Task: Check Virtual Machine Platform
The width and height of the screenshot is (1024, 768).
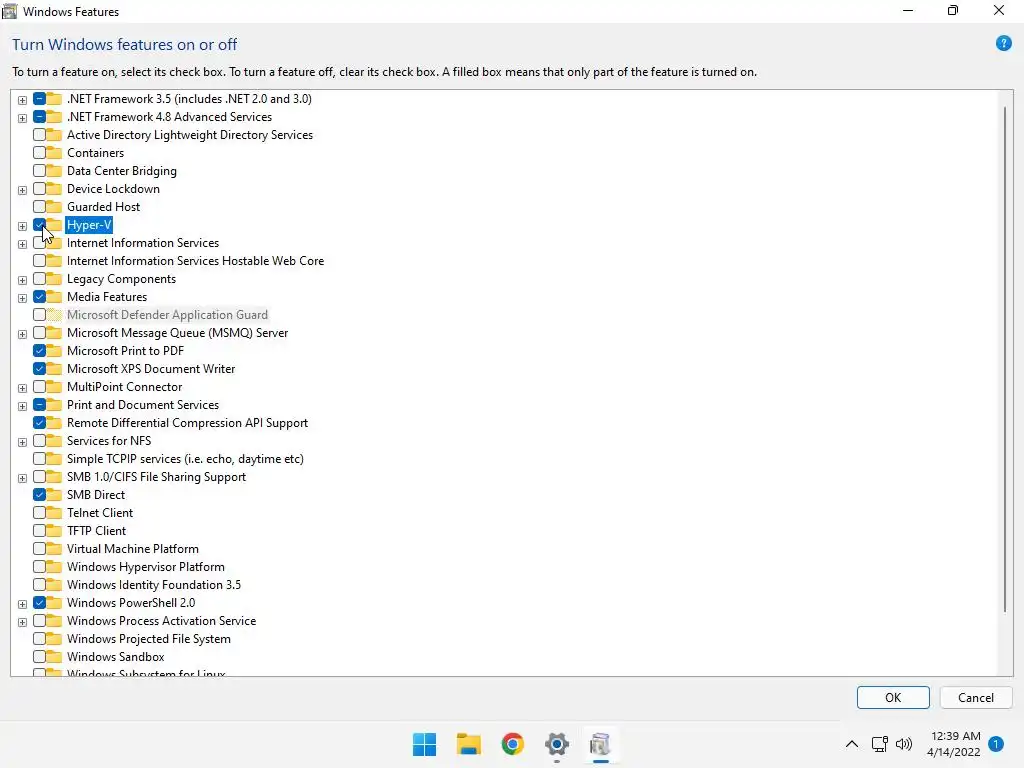Action: [39, 549]
